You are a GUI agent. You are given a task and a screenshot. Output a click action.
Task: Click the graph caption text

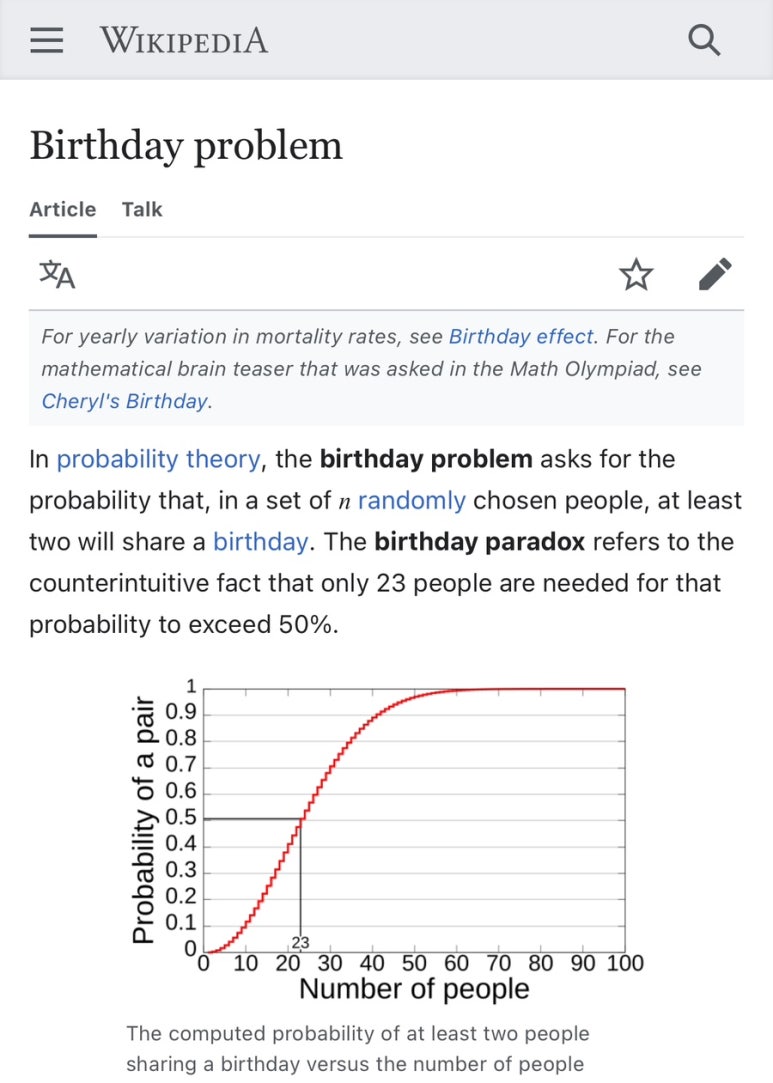point(358,1048)
